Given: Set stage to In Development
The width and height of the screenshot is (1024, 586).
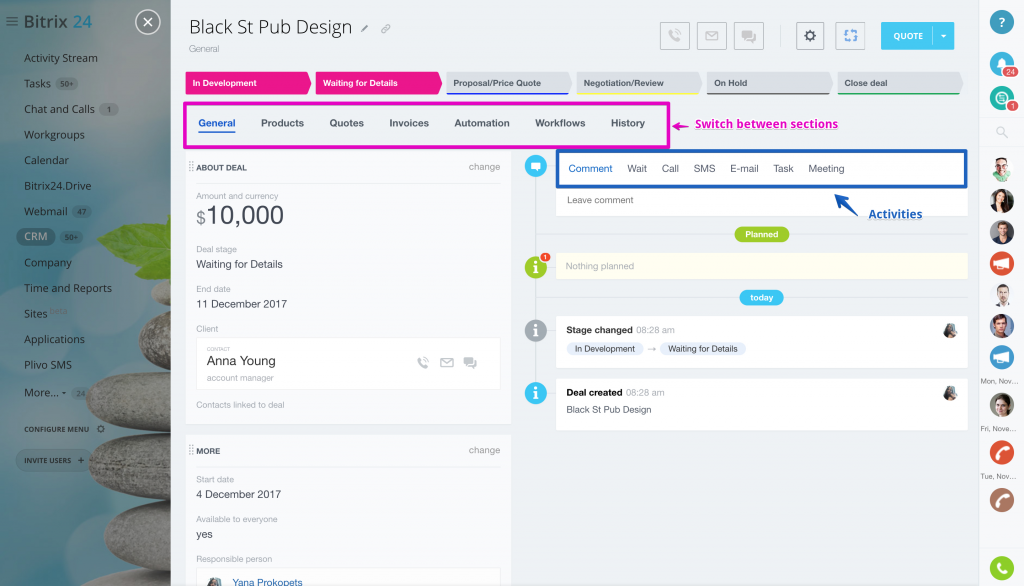Looking at the screenshot, I should (248, 83).
